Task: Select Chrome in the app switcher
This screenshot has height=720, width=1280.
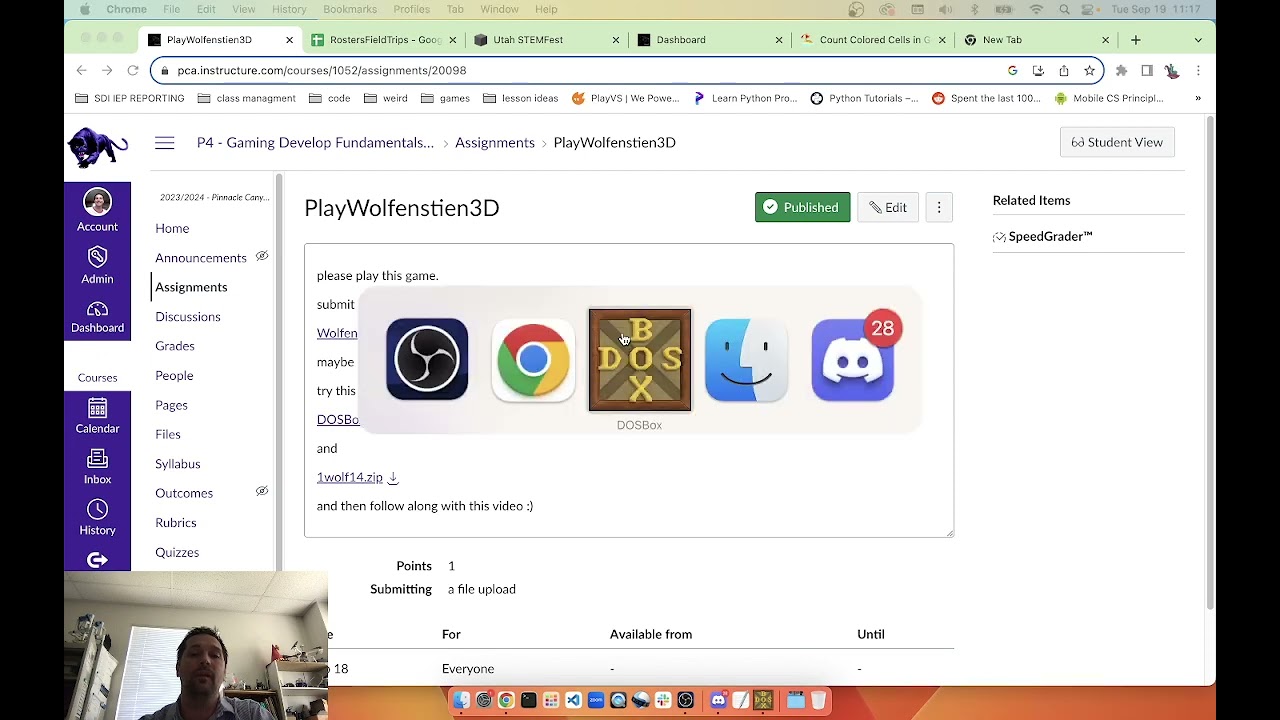Action: [533, 360]
